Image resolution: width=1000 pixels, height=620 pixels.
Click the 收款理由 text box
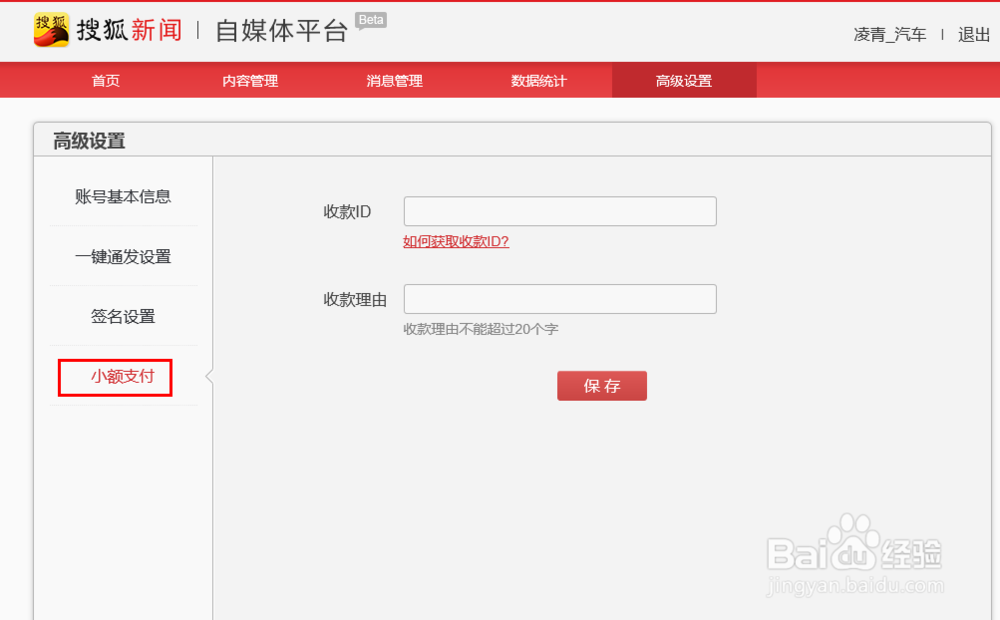coord(559,298)
